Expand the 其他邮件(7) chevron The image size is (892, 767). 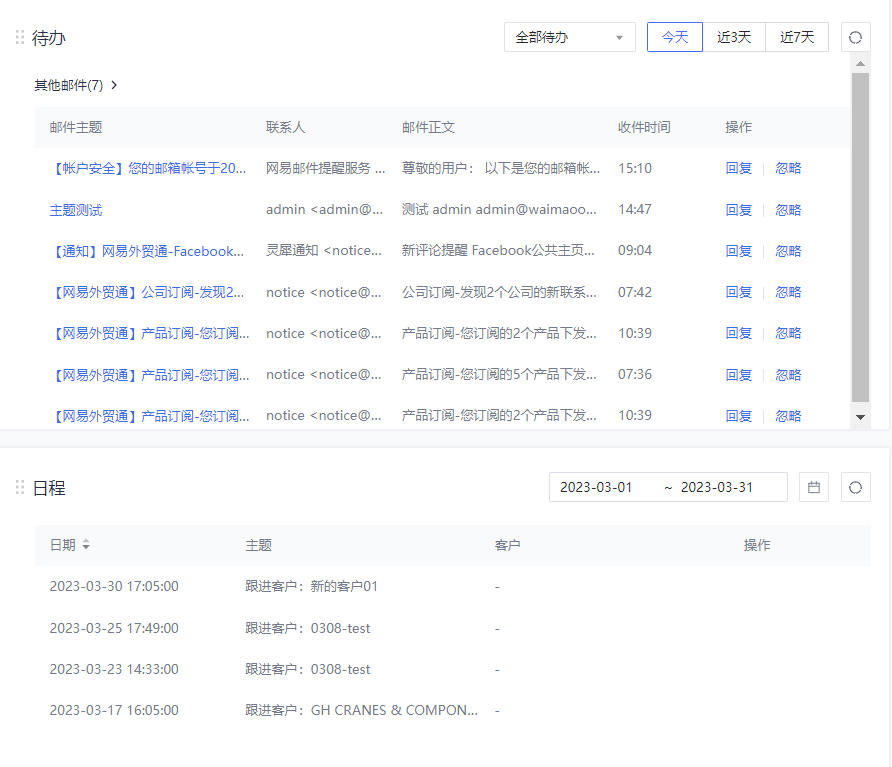point(114,85)
